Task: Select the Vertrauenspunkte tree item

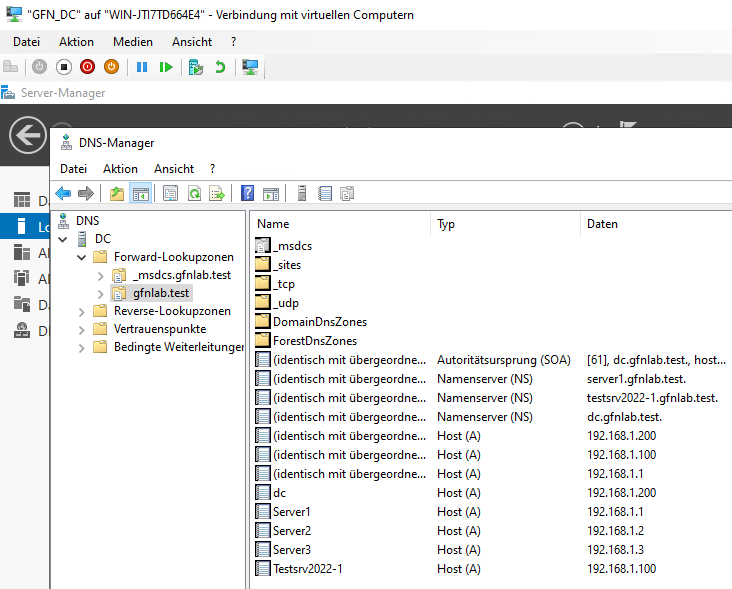Action: [x=159, y=329]
